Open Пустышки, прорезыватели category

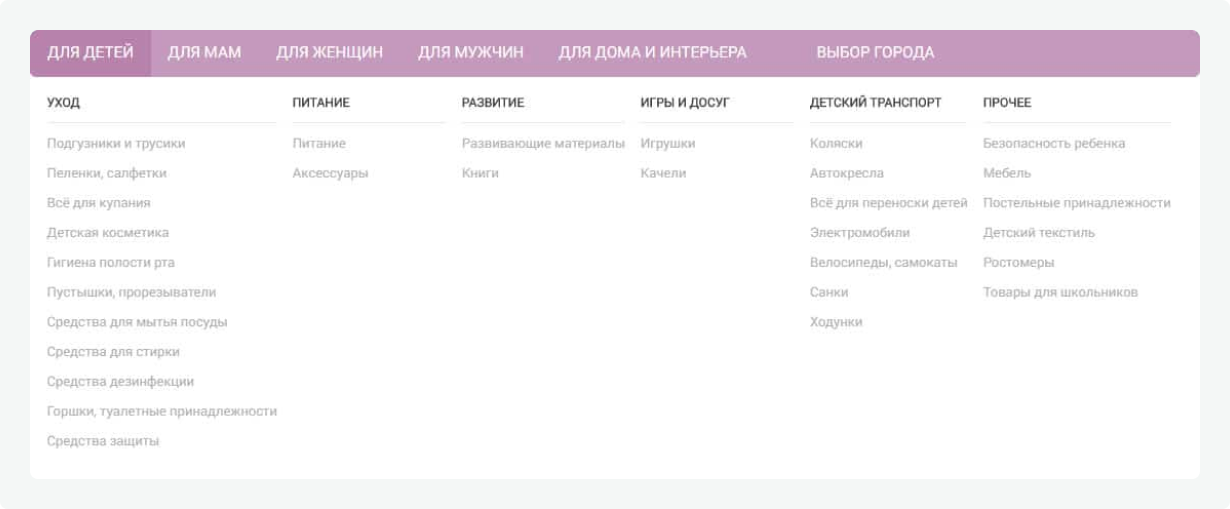pyautogui.click(x=131, y=293)
